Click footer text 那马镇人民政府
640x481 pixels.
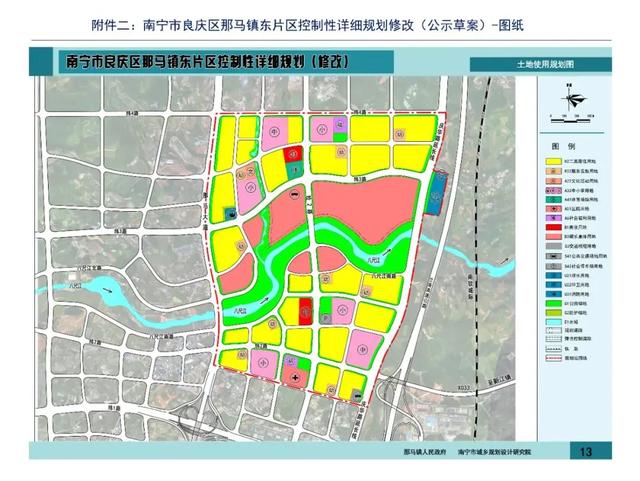(x=425, y=452)
